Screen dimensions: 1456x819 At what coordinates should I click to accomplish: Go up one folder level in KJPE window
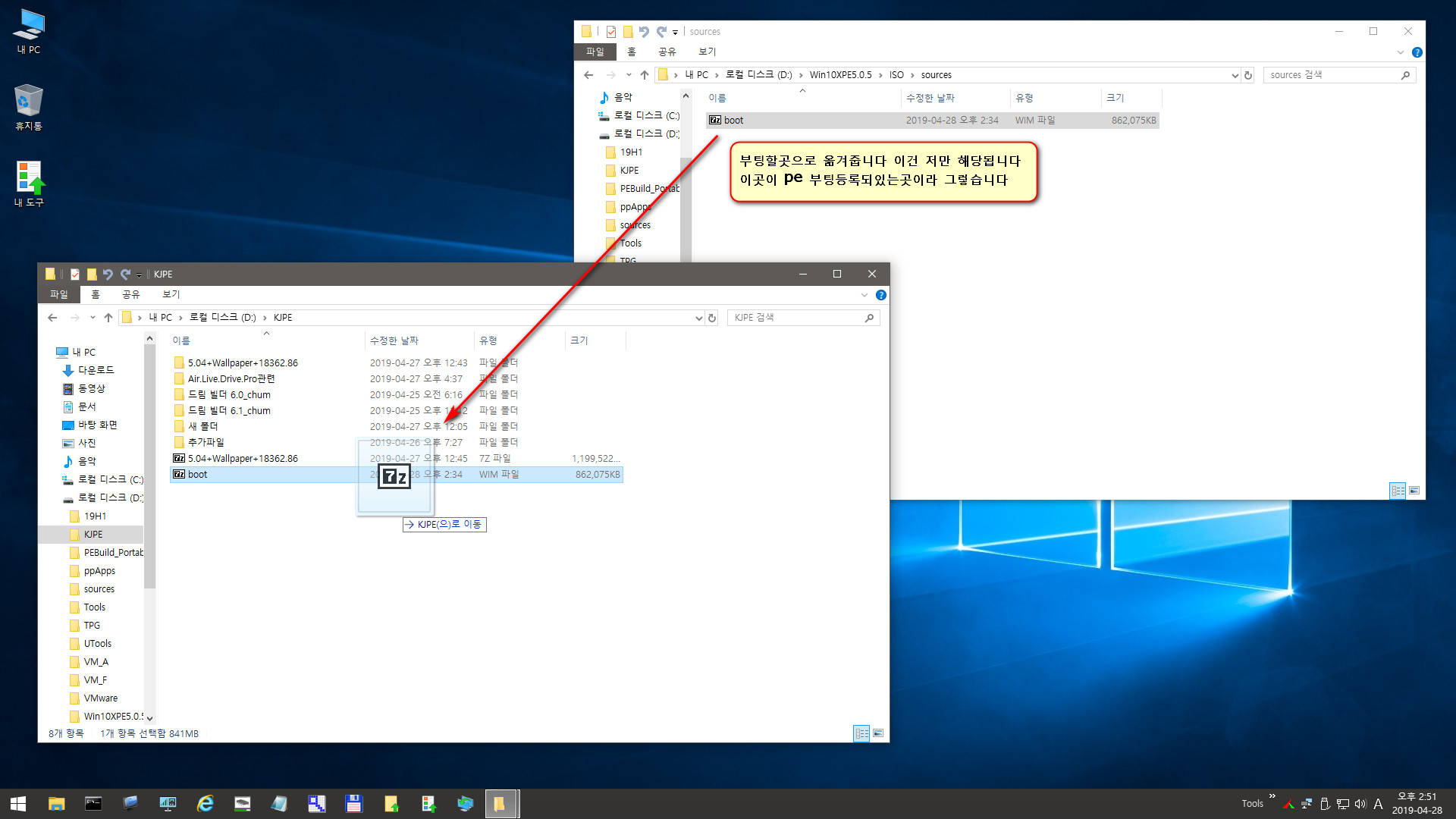(108, 318)
